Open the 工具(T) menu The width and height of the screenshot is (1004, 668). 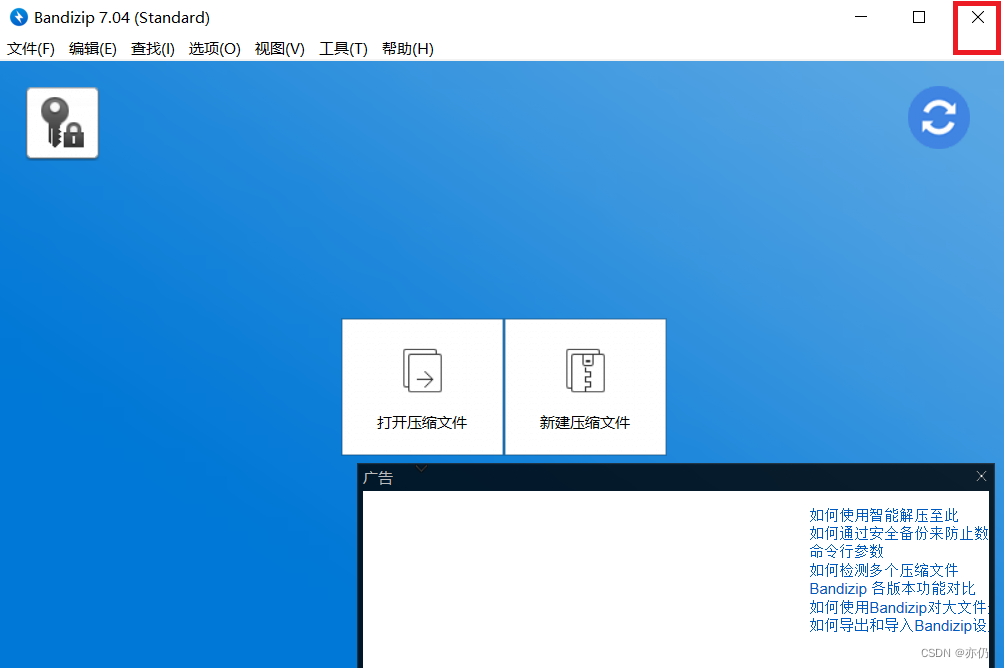pyautogui.click(x=343, y=49)
